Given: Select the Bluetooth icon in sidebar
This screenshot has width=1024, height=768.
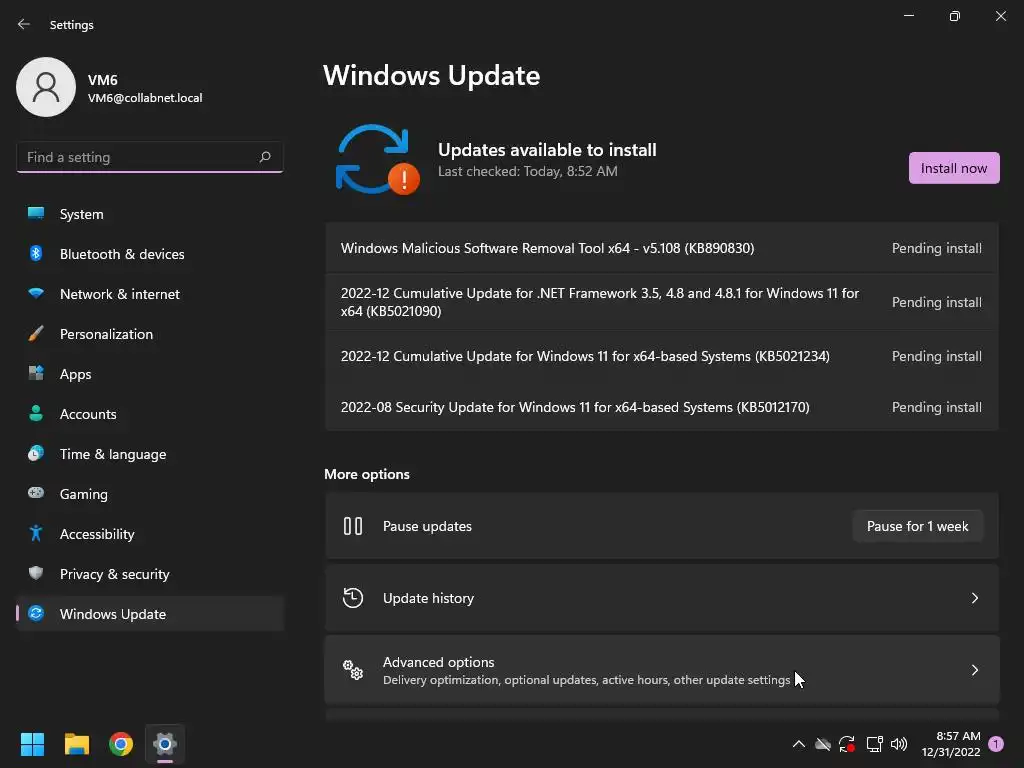Looking at the screenshot, I should (36, 253).
